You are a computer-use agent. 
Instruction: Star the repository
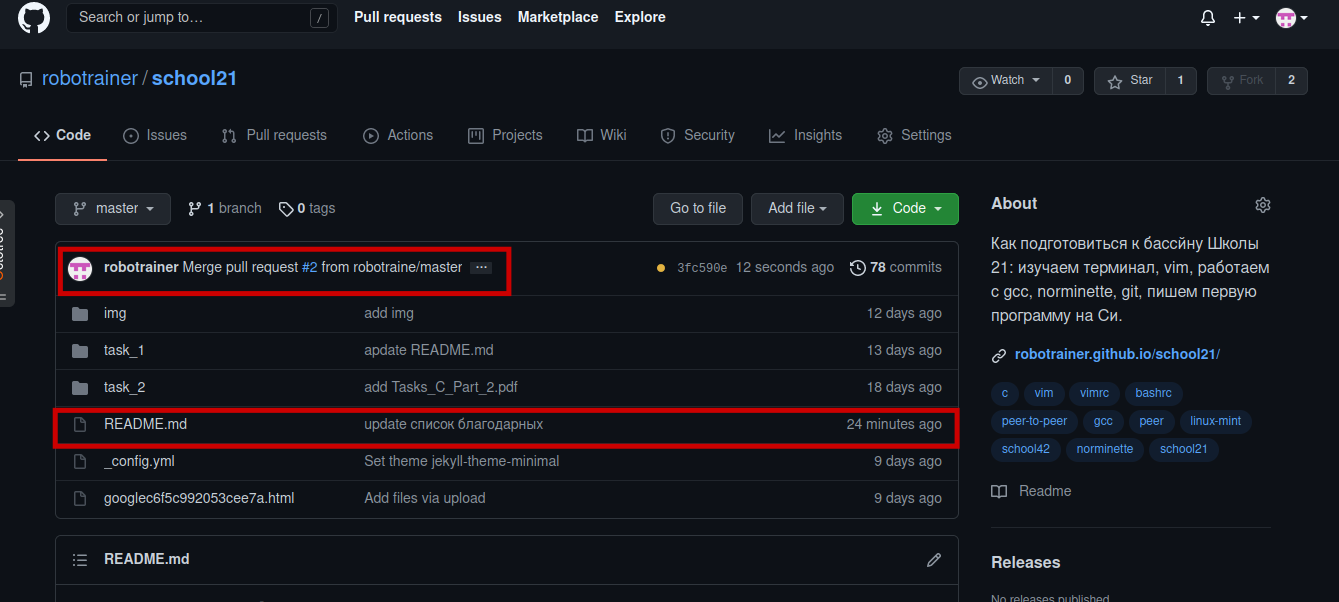click(1129, 81)
